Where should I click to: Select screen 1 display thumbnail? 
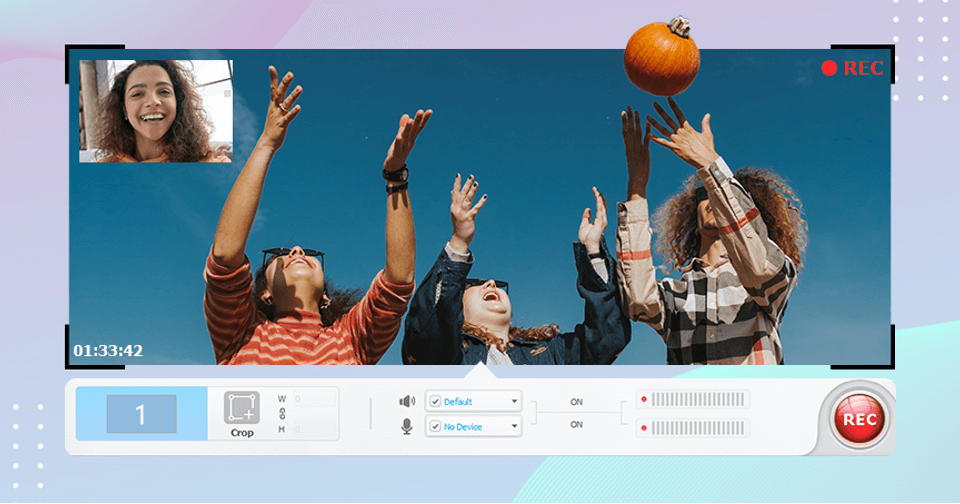tap(141, 414)
